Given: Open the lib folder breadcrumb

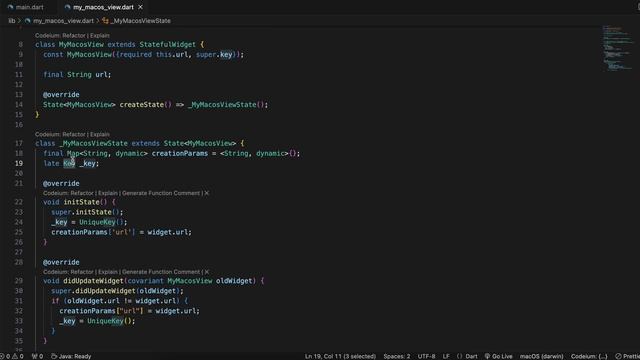Looking at the screenshot, I should point(12,21).
